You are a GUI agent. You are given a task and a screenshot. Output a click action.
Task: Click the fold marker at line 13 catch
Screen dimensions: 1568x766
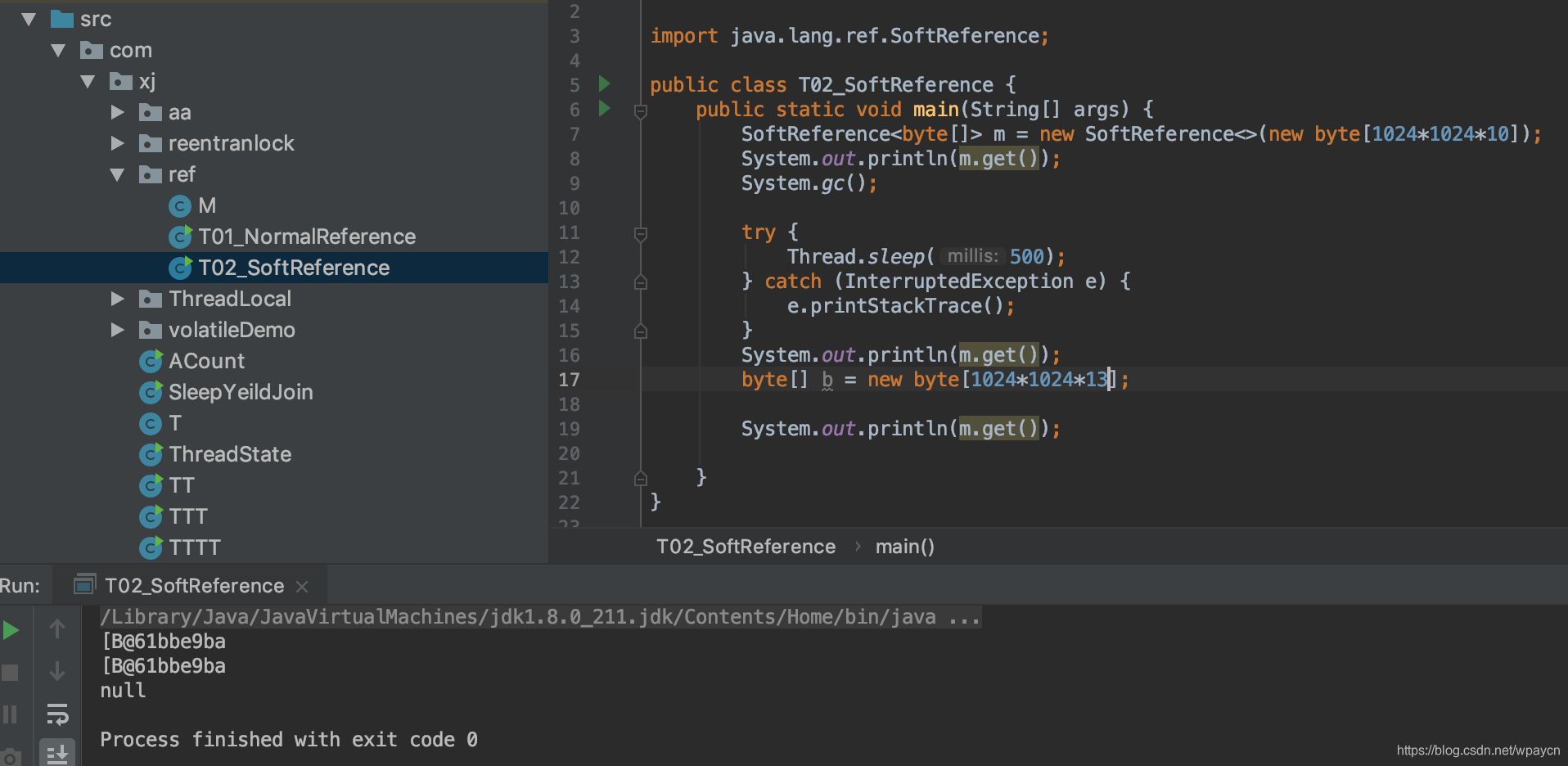(641, 282)
